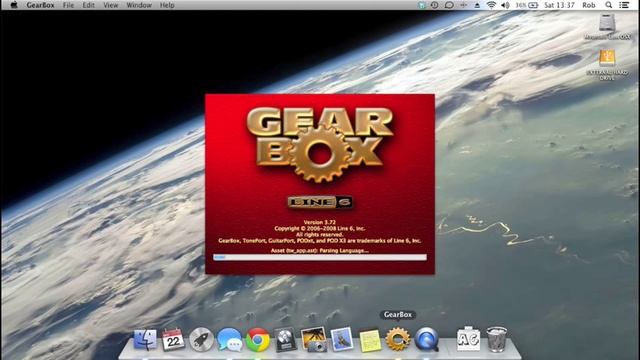Open Google Chrome from the Dock
Screen dimensions: 640x360
point(258,340)
